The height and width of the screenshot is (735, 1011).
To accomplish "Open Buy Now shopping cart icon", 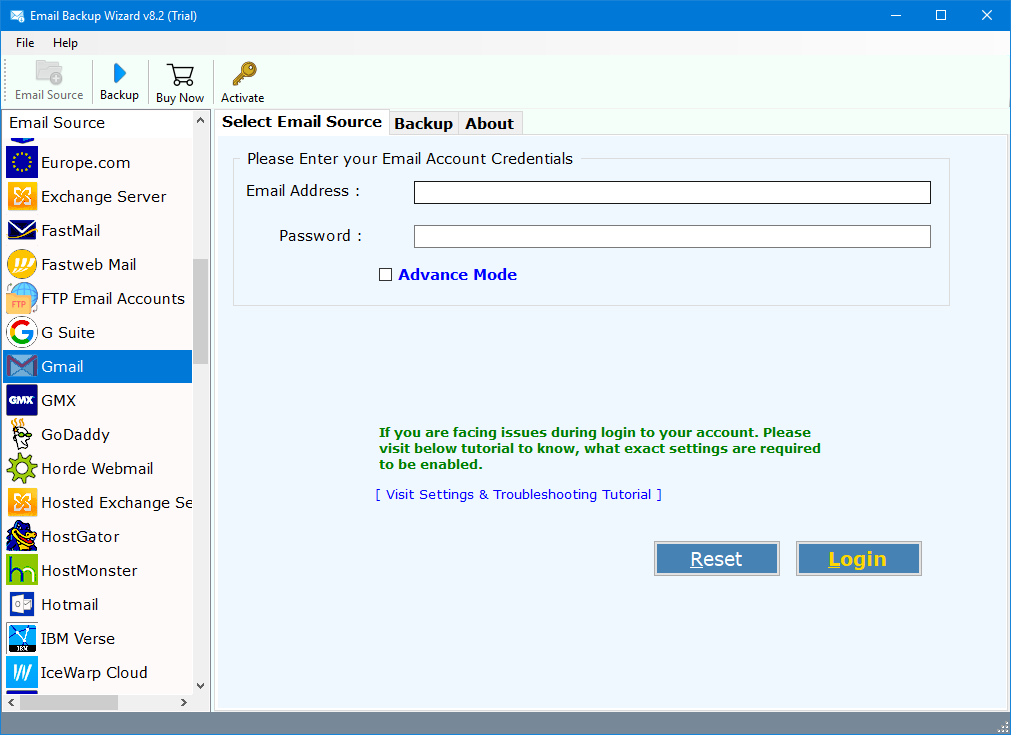I will pos(180,75).
